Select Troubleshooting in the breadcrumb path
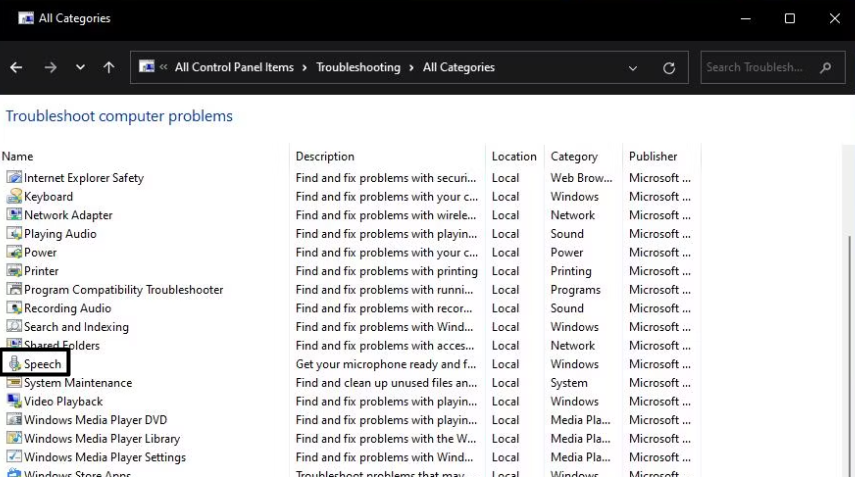This screenshot has height=477, width=855. point(359,68)
